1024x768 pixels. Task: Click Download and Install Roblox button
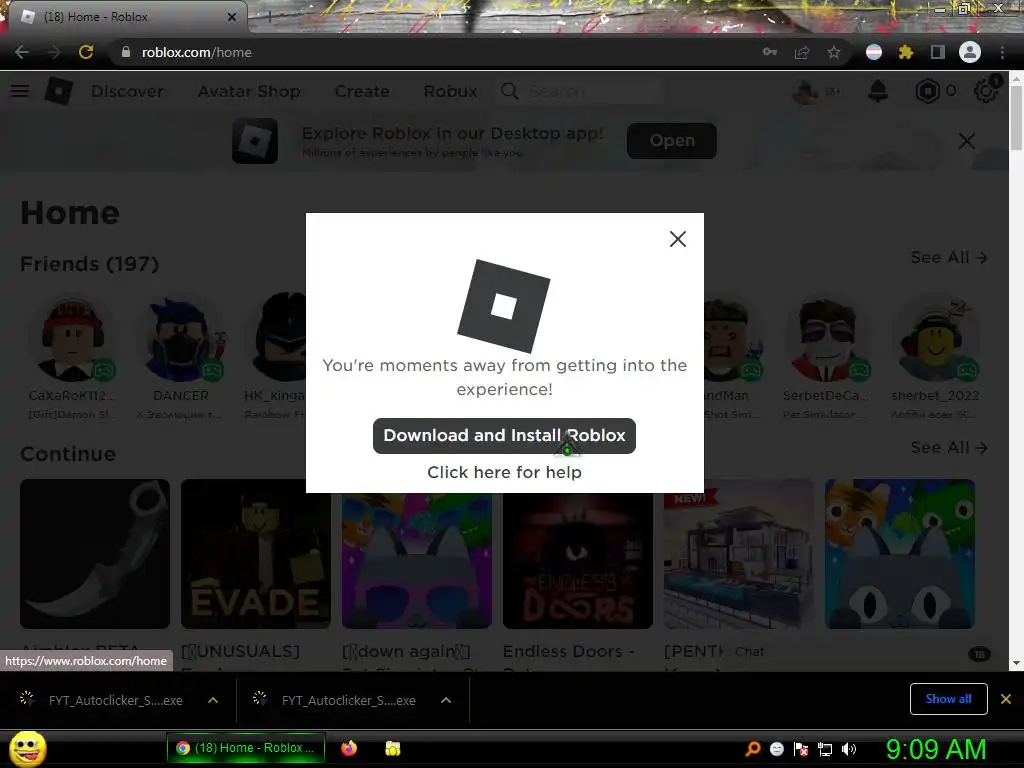point(504,436)
